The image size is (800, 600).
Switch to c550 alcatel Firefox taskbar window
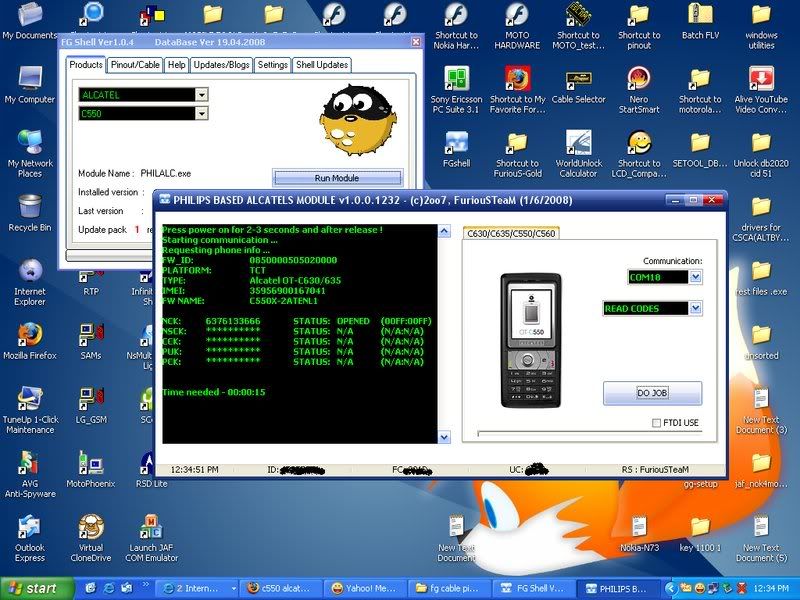pos(282,588)
